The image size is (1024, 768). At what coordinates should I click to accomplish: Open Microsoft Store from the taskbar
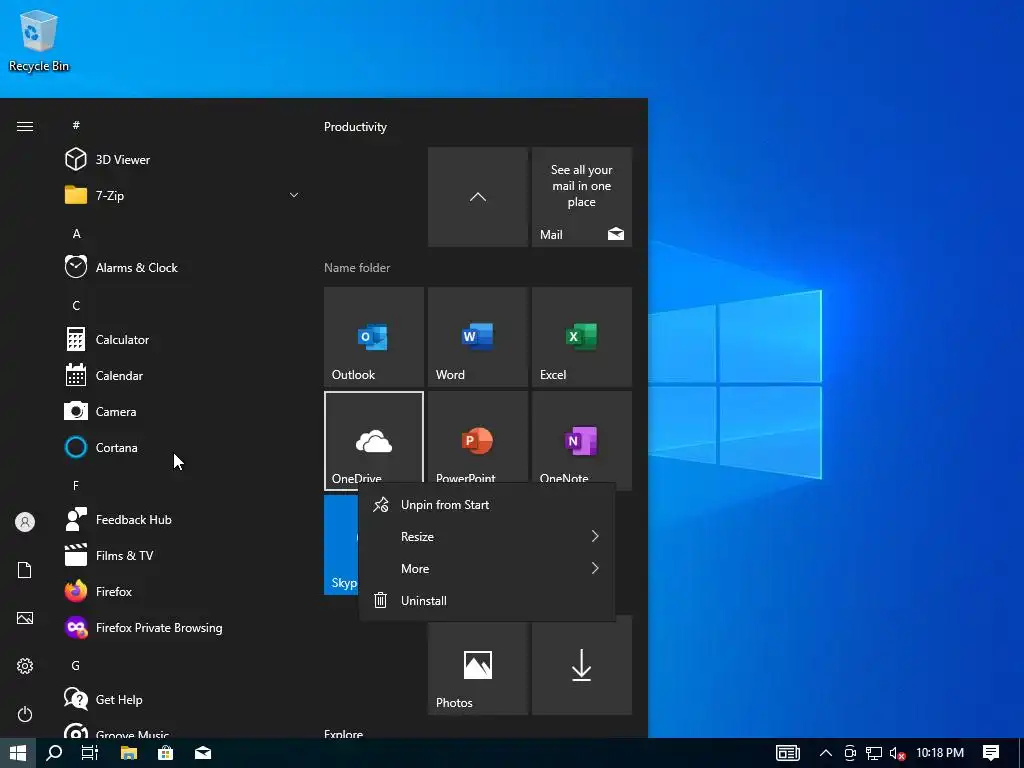(x=166, y=753)
